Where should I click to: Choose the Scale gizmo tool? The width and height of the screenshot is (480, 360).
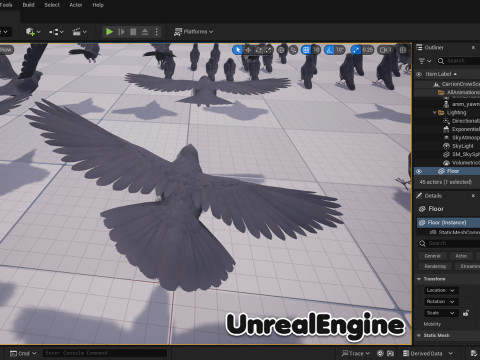[x=268, y=50]
